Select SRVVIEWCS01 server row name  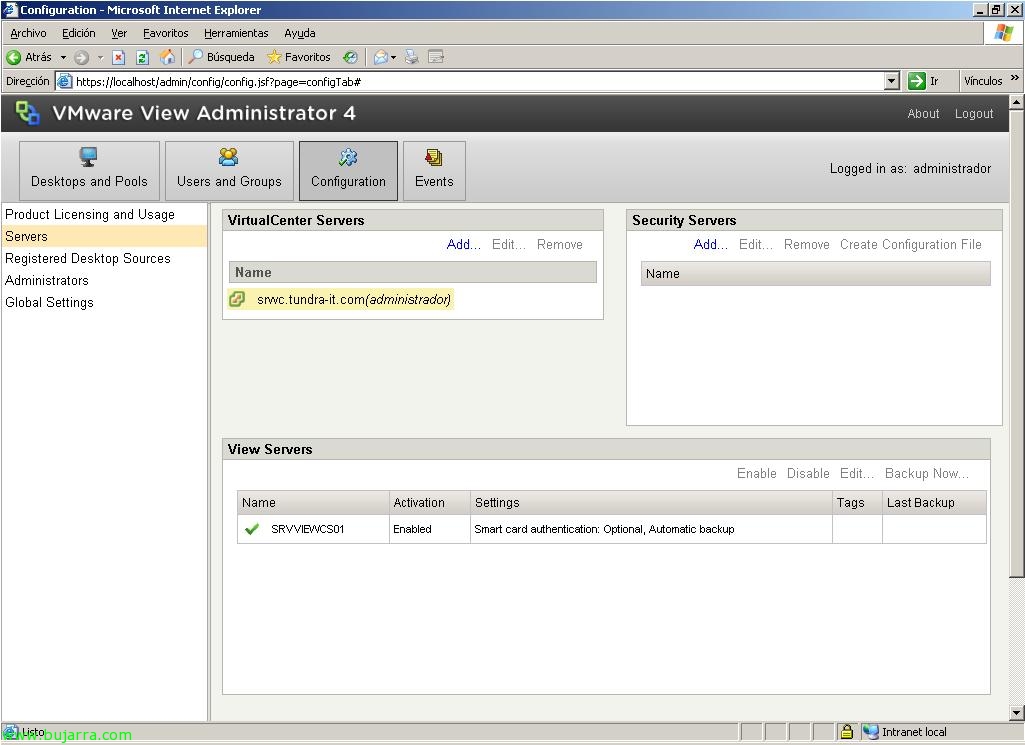point(307,529)
